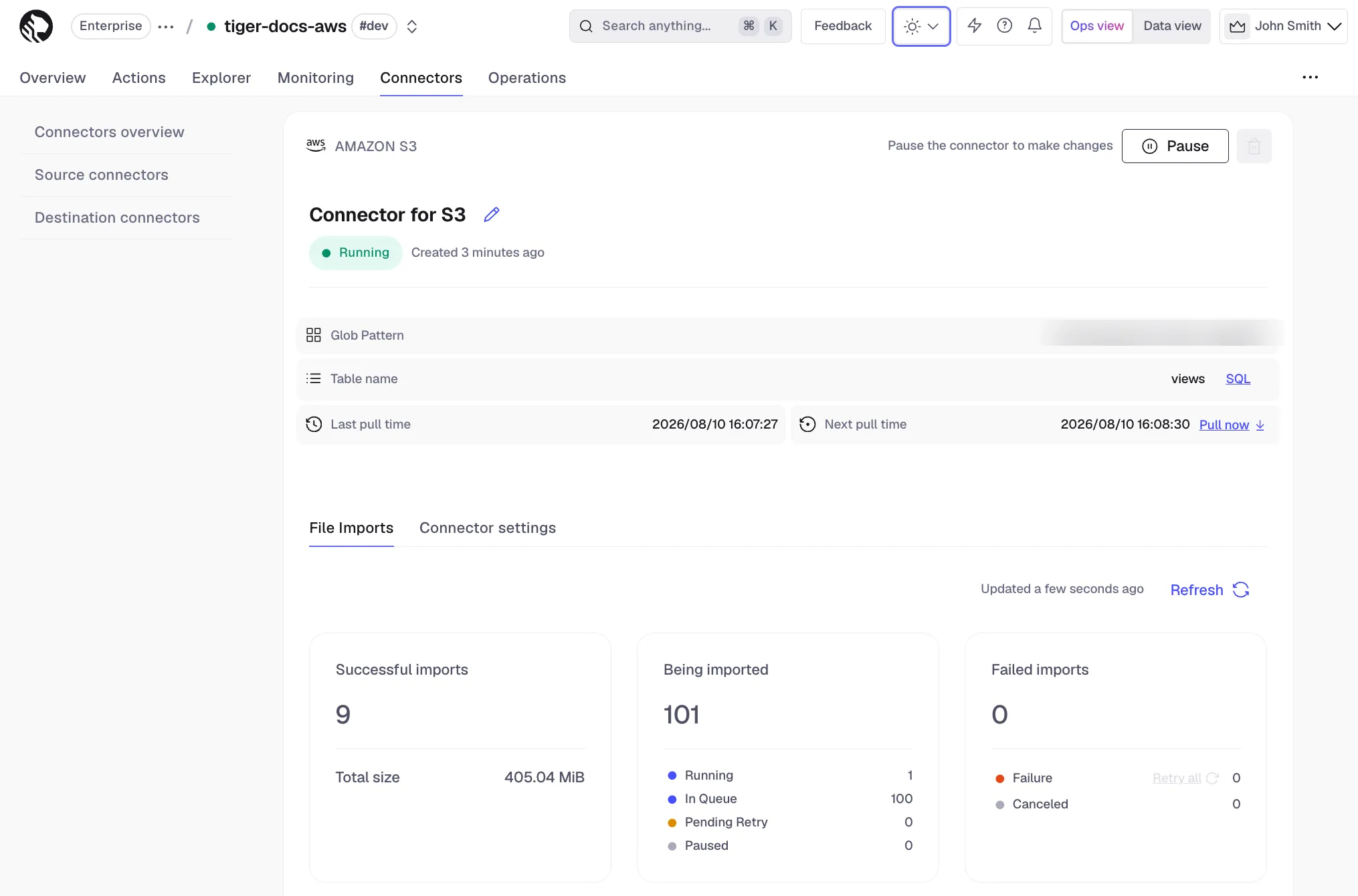This screenshot has height=896, width=1358.
Task: Click the tiger-docs-aws service name
Action: click(285, 26)
